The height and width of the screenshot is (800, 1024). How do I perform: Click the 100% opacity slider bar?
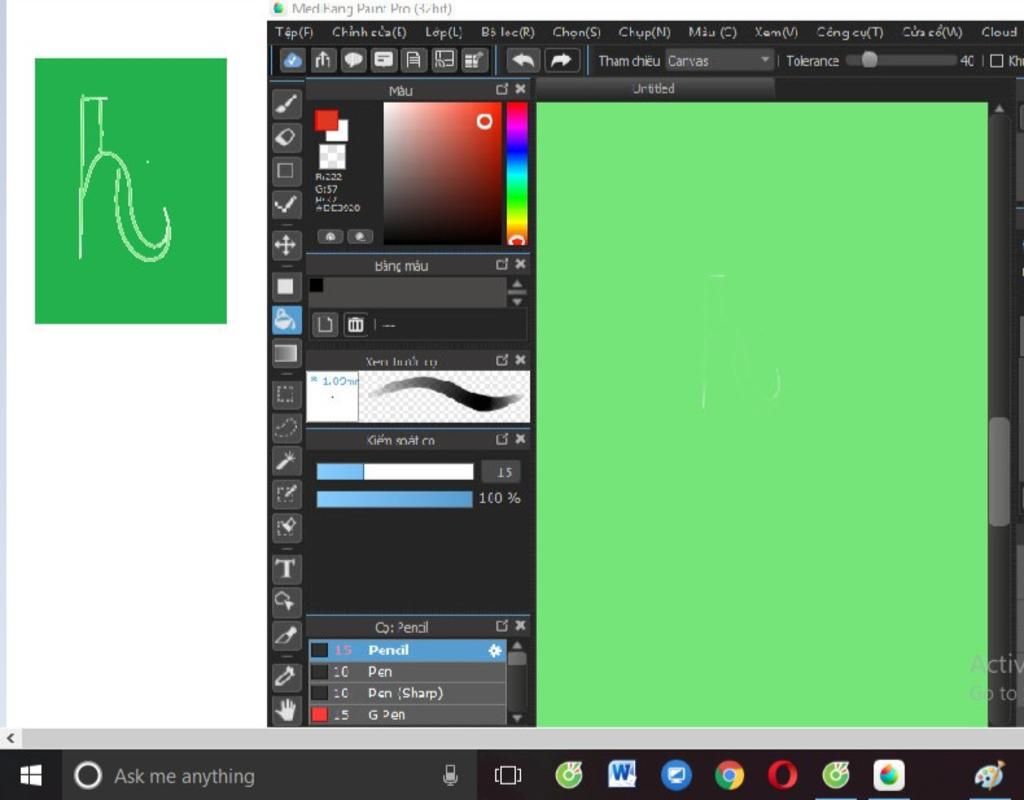click(395, 498)
